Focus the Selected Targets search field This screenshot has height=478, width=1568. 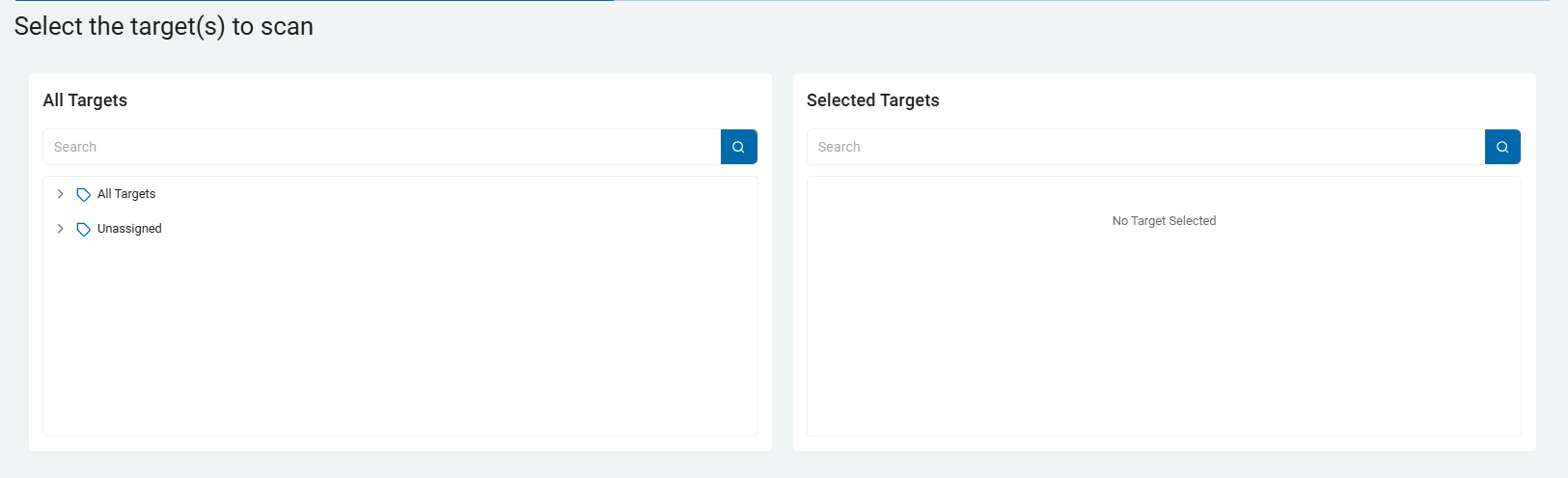1145,147
